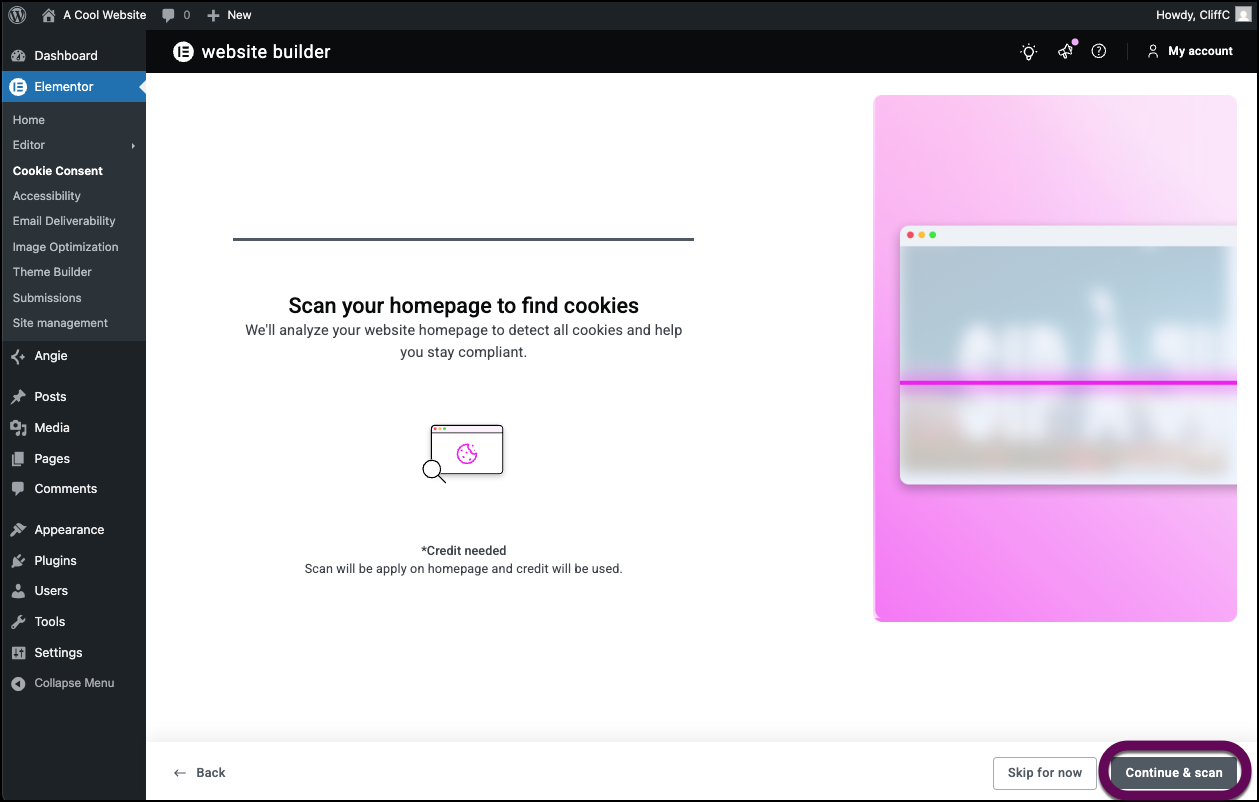
Task: Open the A Cool Website home icon
Action: [x=48, y=15]
